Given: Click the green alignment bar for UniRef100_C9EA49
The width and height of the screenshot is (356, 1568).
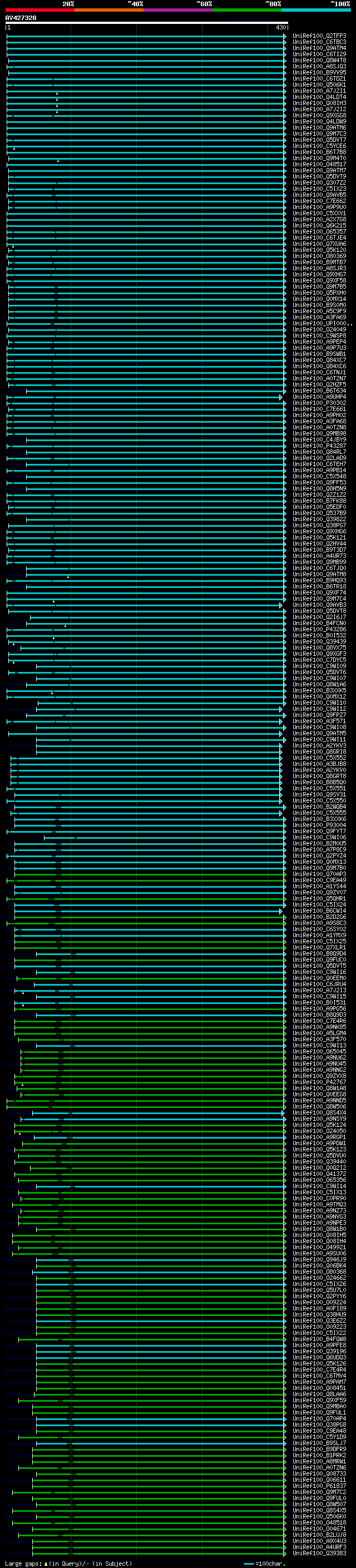Looking at the screenshot, I should (x=146, y=880).
